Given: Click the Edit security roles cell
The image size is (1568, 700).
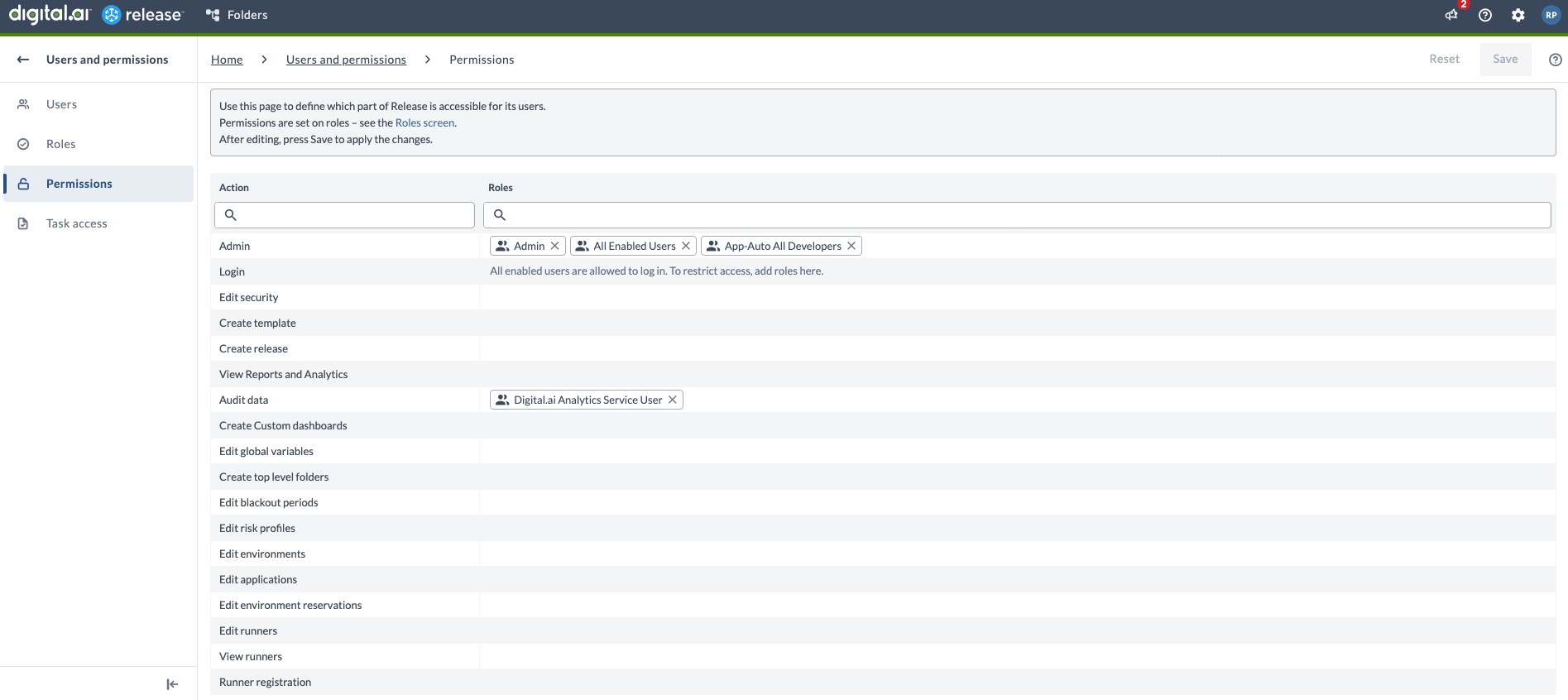Looking at the screenshot, I should (x=1018, y=297).
